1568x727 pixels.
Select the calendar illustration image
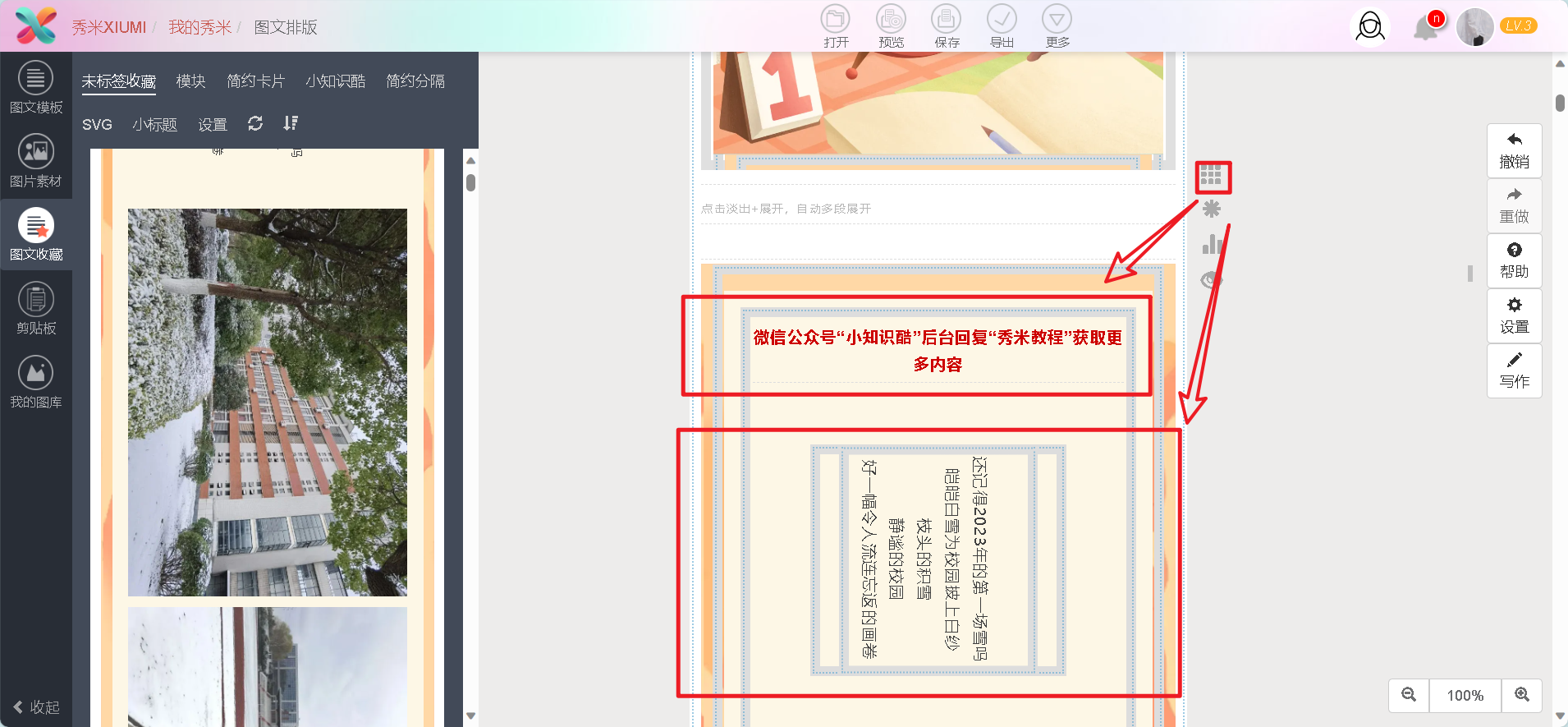pos(938,103)
